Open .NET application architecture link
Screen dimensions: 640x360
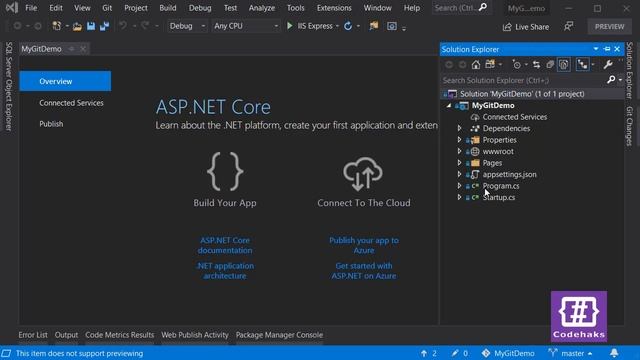click(225, 271)
